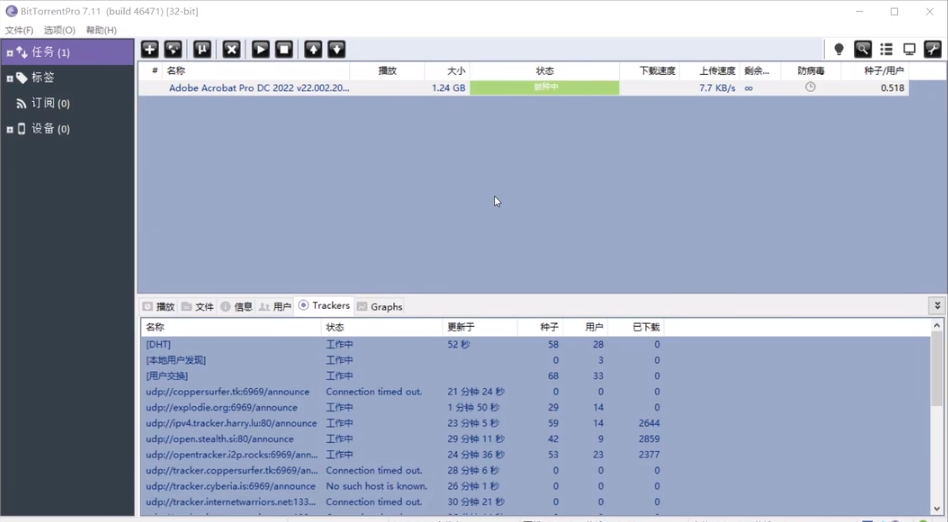Select udp://ipv4.tracker.harry.lu:80/announce tracker
This screenshot has width=948, height=522.
tap(535, 423)
